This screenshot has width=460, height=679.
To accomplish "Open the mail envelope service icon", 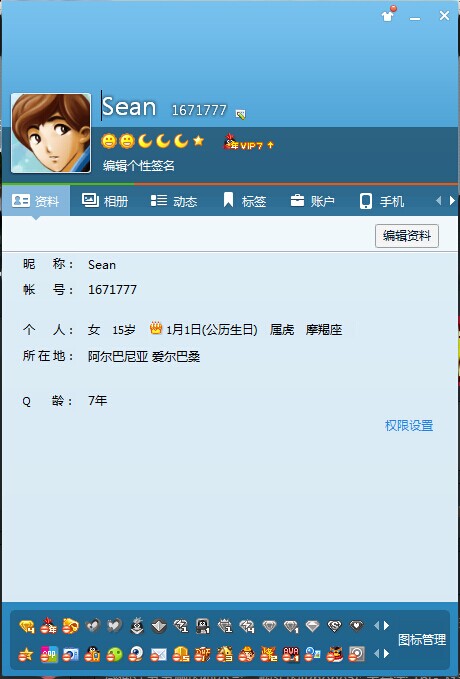I will [158, 653].
